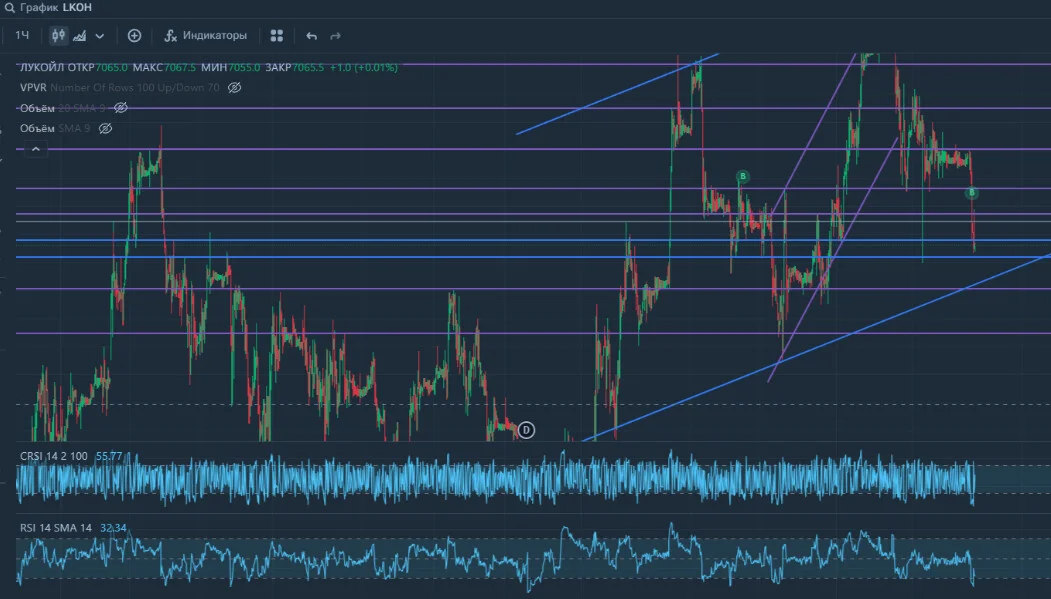The width and height of the screenshot is (1051, 599).
Task: Collapse the indicator legend with the up chevron
Action: pos(36,149)
